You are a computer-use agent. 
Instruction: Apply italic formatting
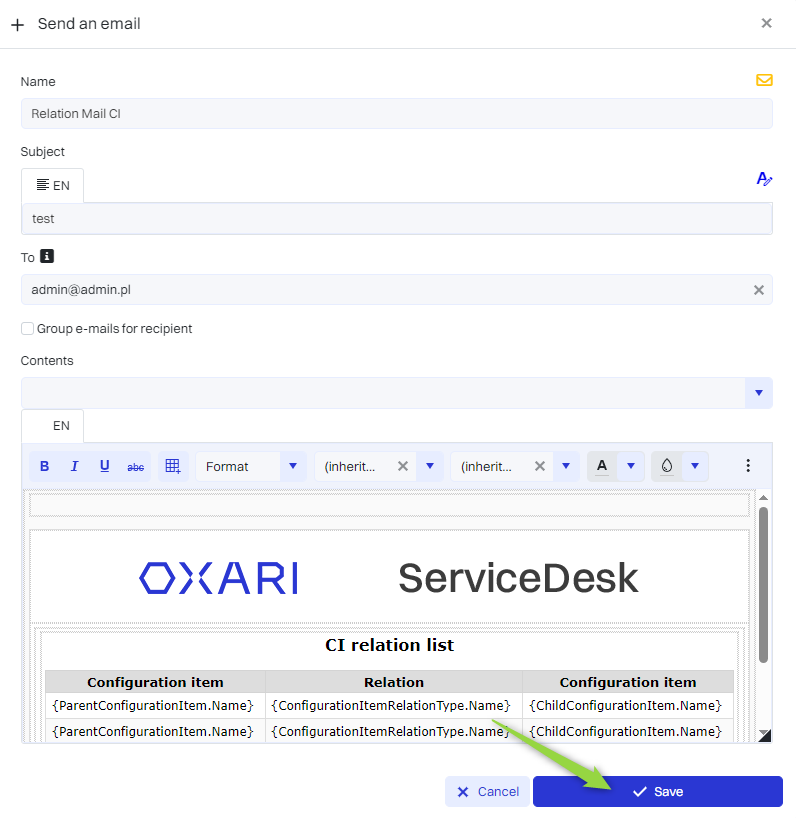pos(74,466)
